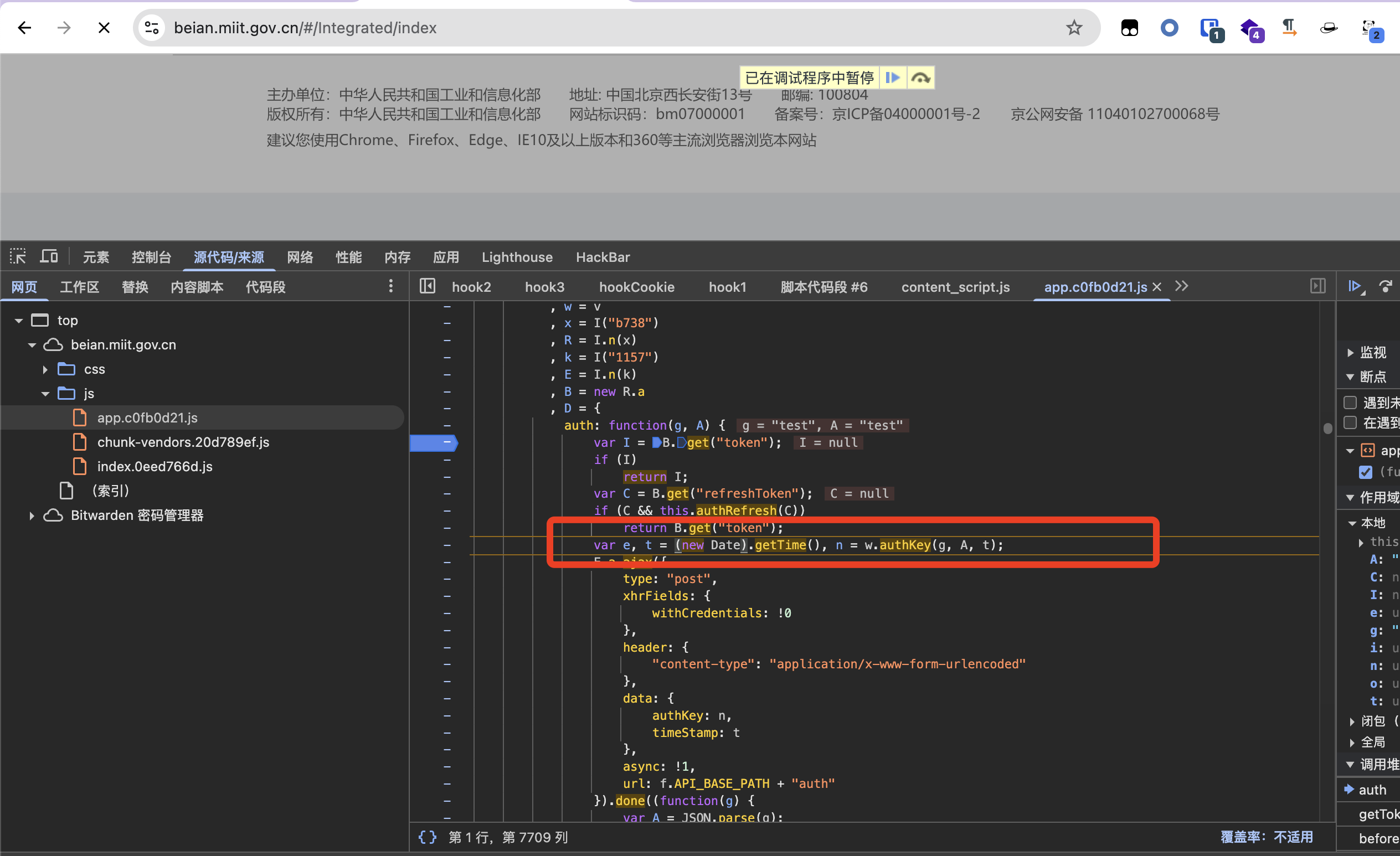Image resolution: width=1400 pixels, height=856 pixels.
Task: Bookmark page with star icon
Action: [x=1074, y=28]
